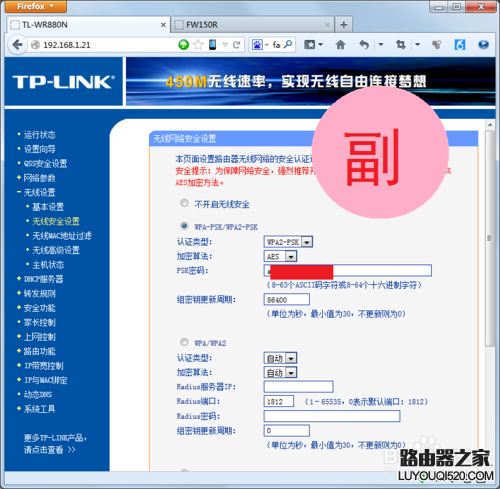The height and width of the screenshot is (489, 500).
Task: Expand IP带宽控制 menu in sidebar
Action: 43,366
